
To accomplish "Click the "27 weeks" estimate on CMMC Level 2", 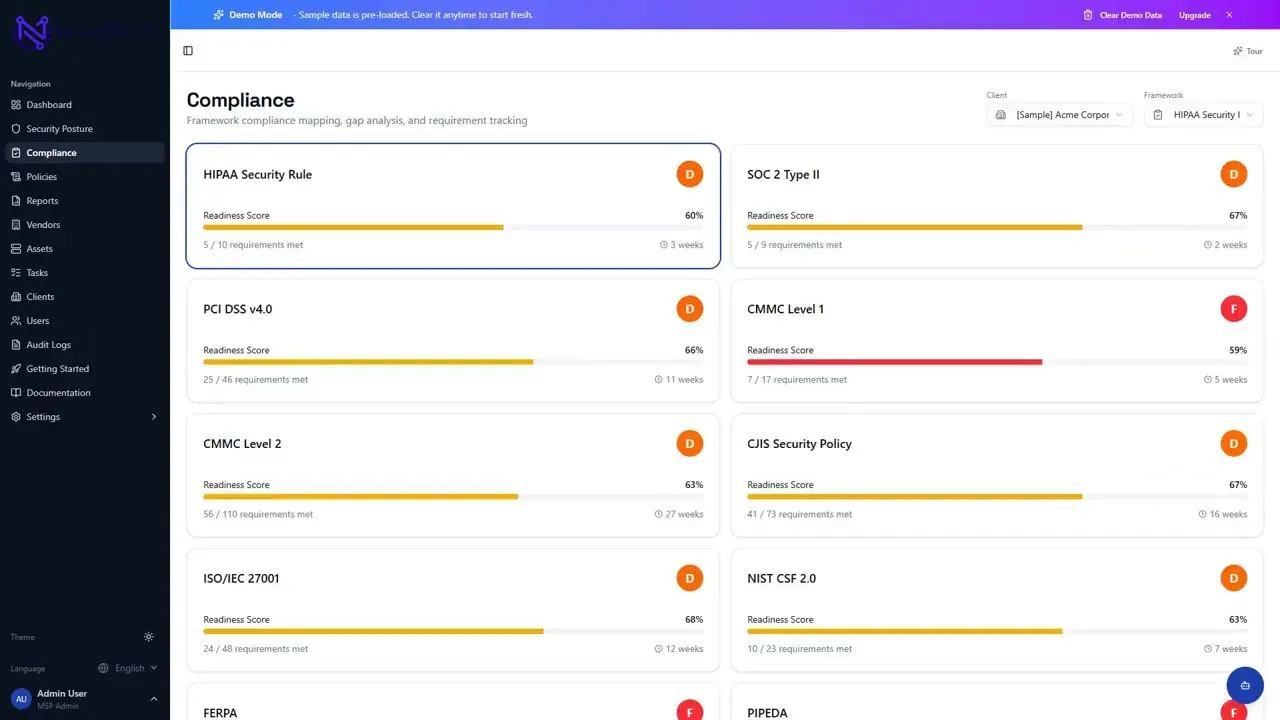I will (x=679, y=514).
